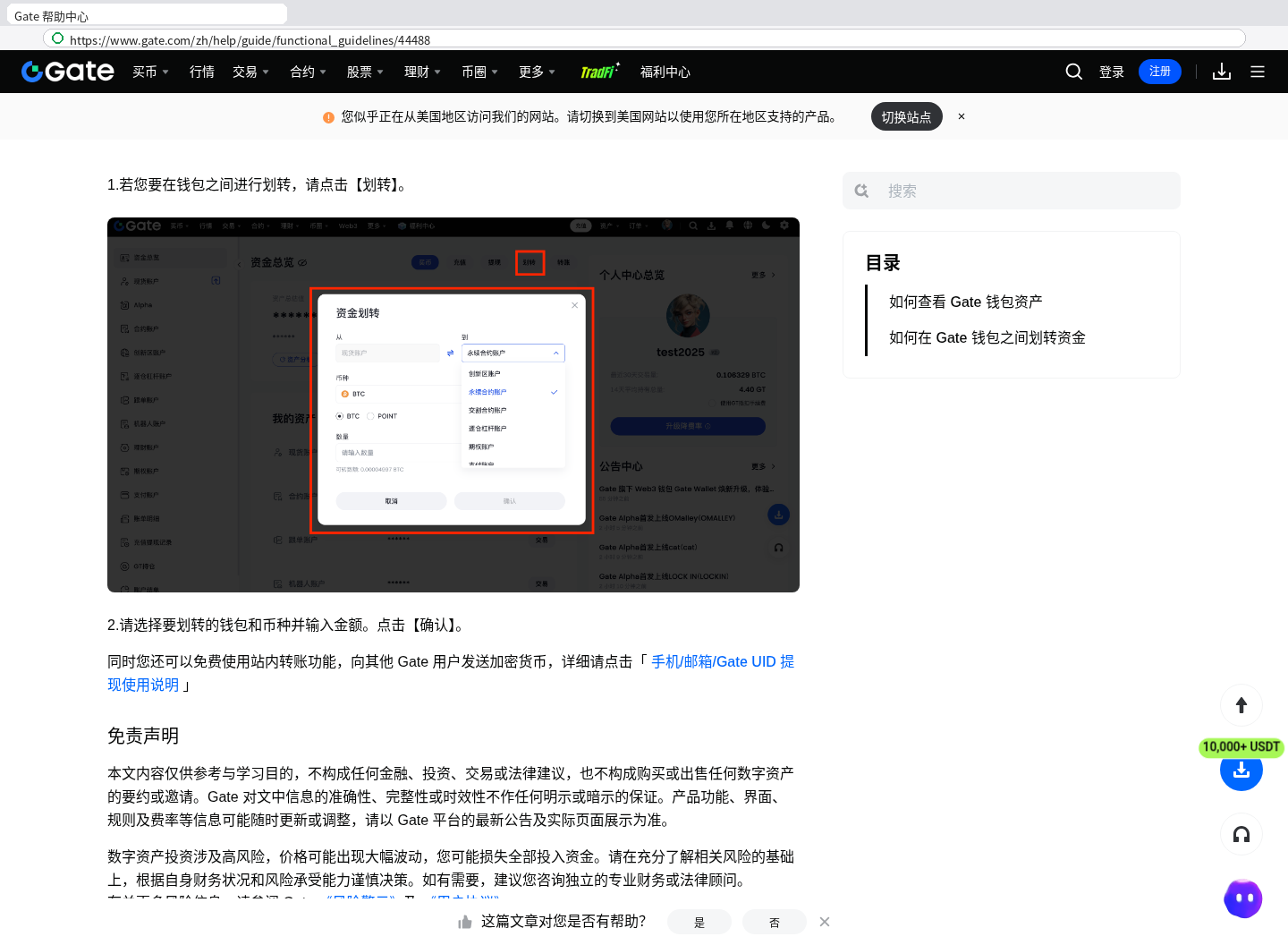This screenshot has width=1288, height=945.
Task: Expand the 交易 dropdown menu
Action: pyautogui.click(x=250, y=72)
